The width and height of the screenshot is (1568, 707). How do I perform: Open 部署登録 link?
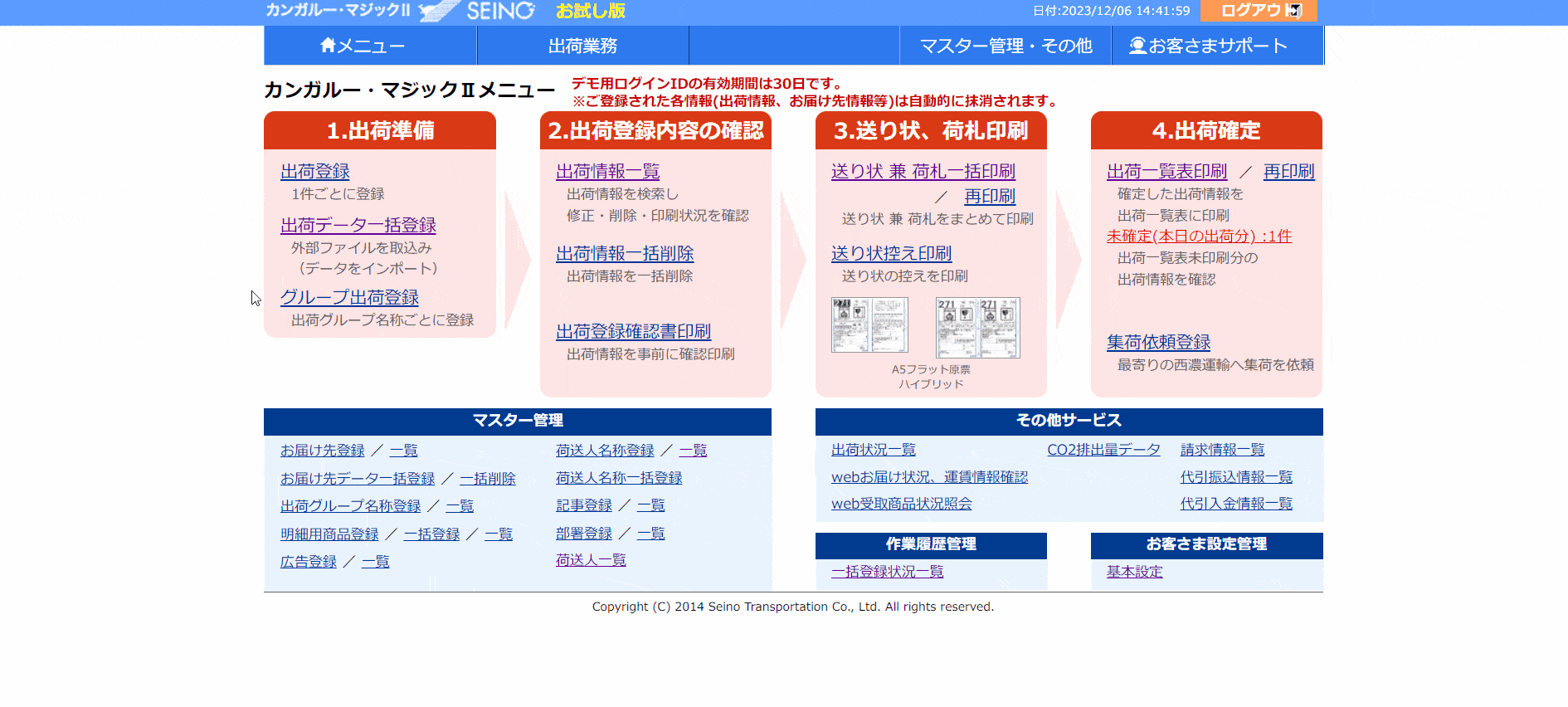coord(584,533)
